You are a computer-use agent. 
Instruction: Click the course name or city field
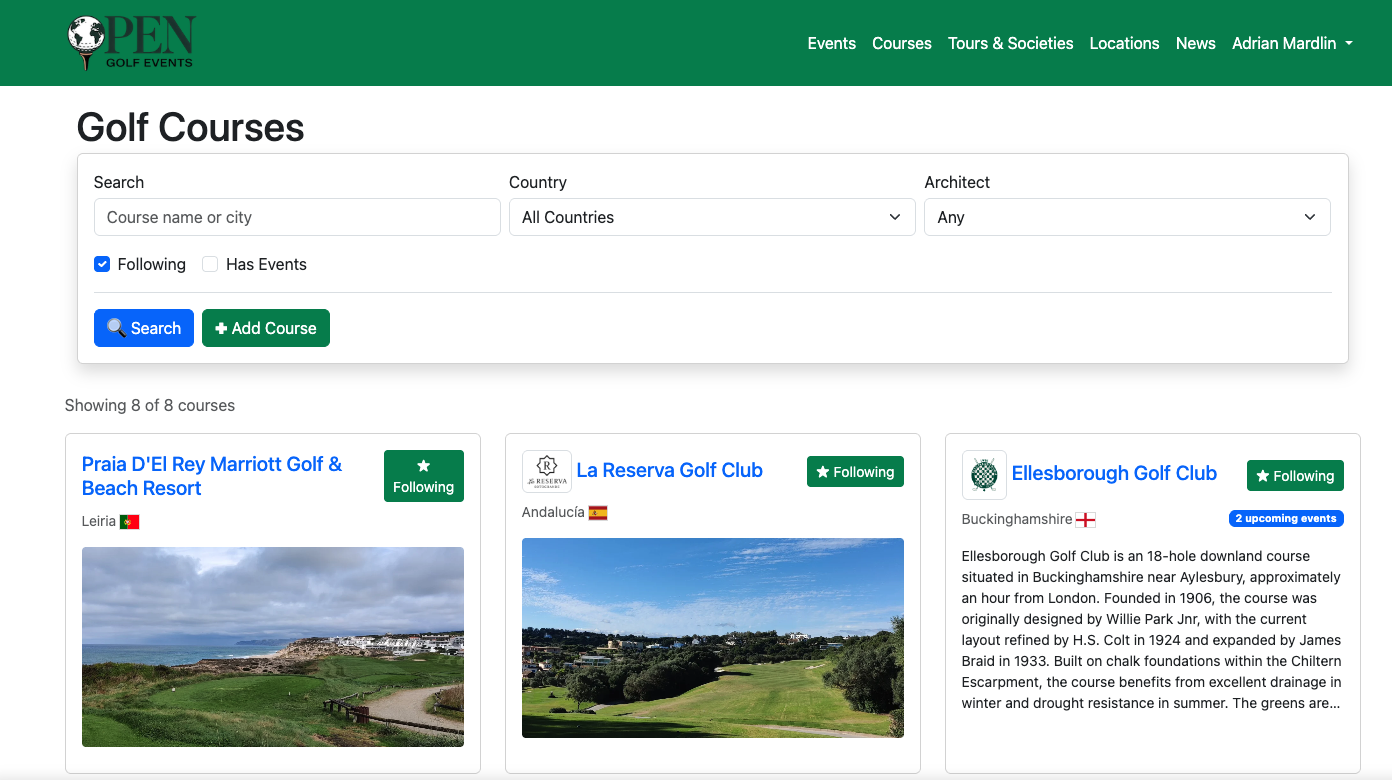297,217
